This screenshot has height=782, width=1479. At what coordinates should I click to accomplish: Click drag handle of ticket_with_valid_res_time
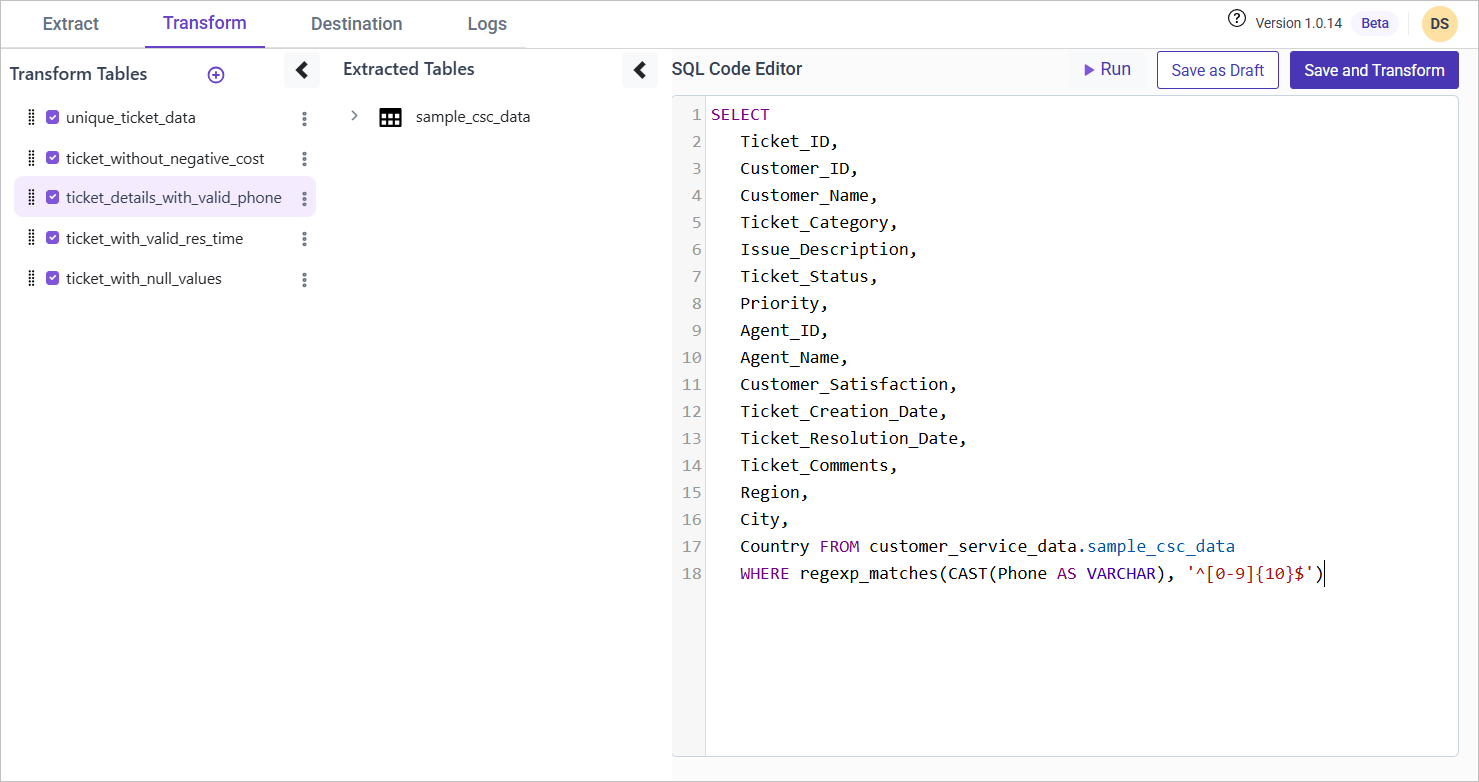pos(31,238)
